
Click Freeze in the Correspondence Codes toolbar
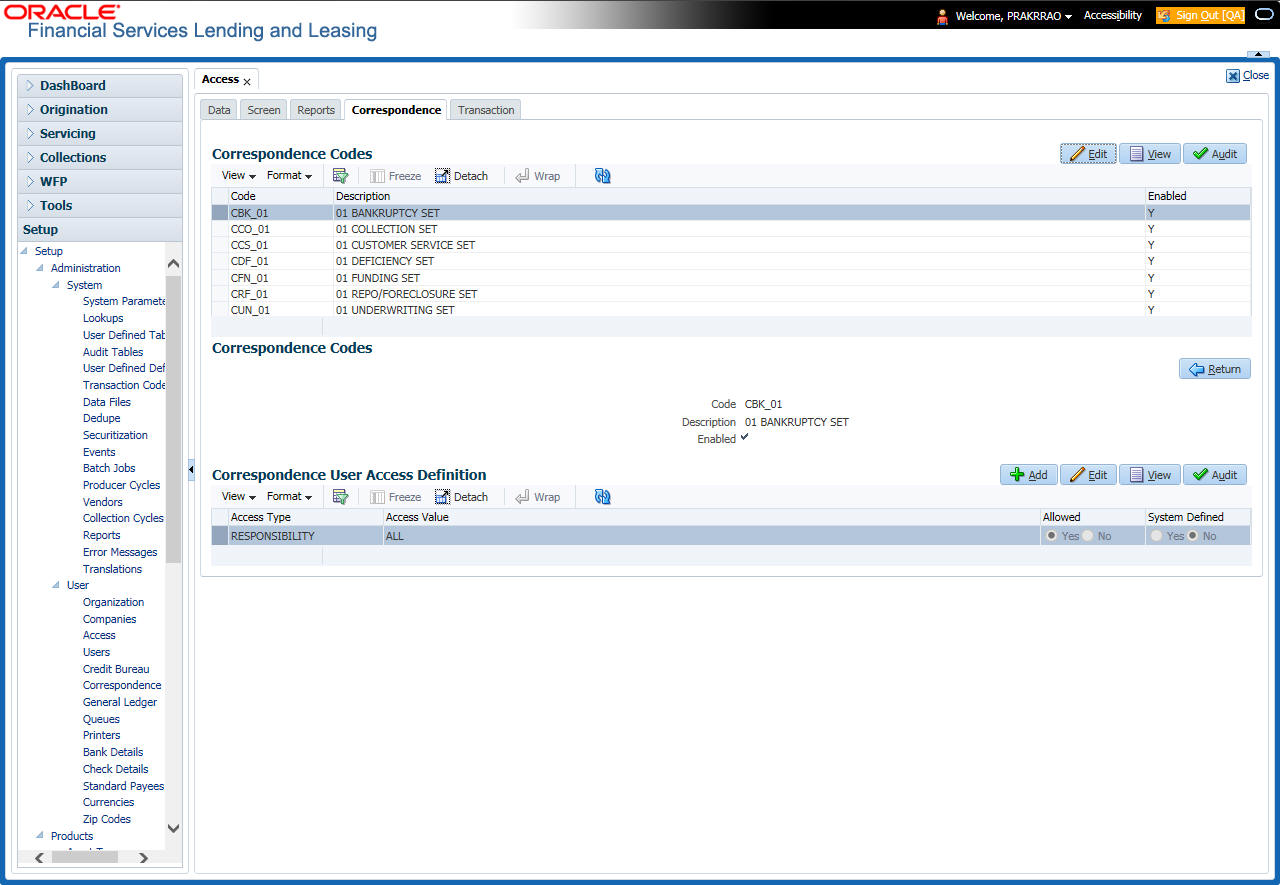395,176
